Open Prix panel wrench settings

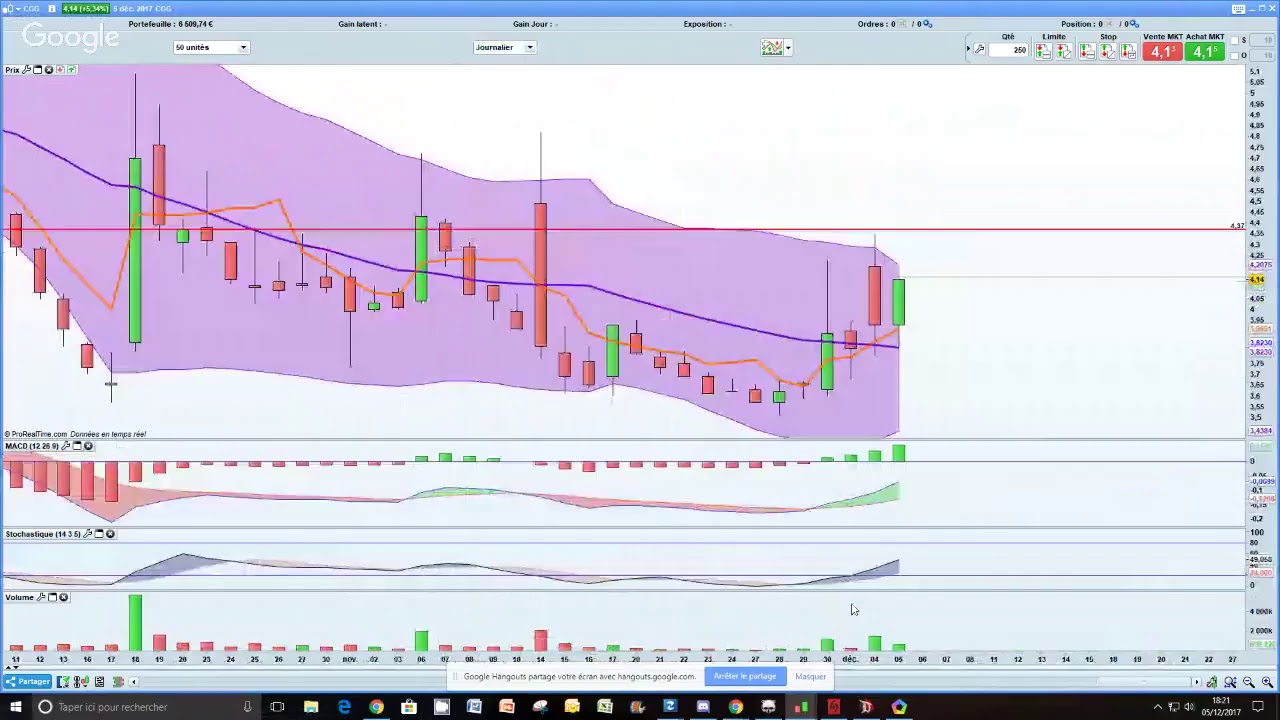click(x=27, y=70)
